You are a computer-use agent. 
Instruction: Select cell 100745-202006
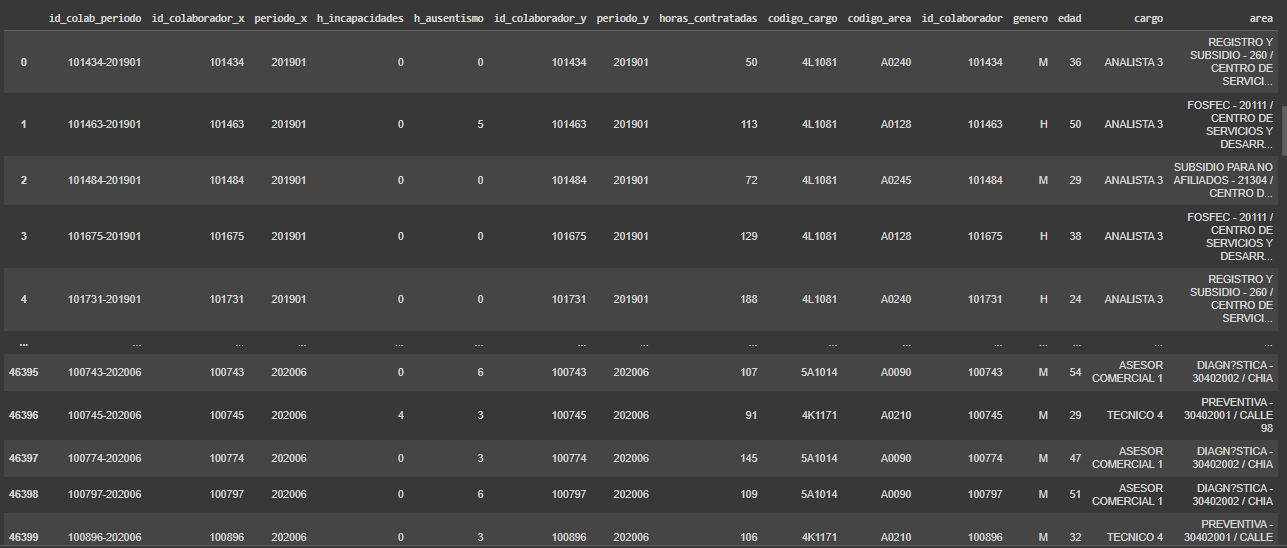(x=105, y=415)
